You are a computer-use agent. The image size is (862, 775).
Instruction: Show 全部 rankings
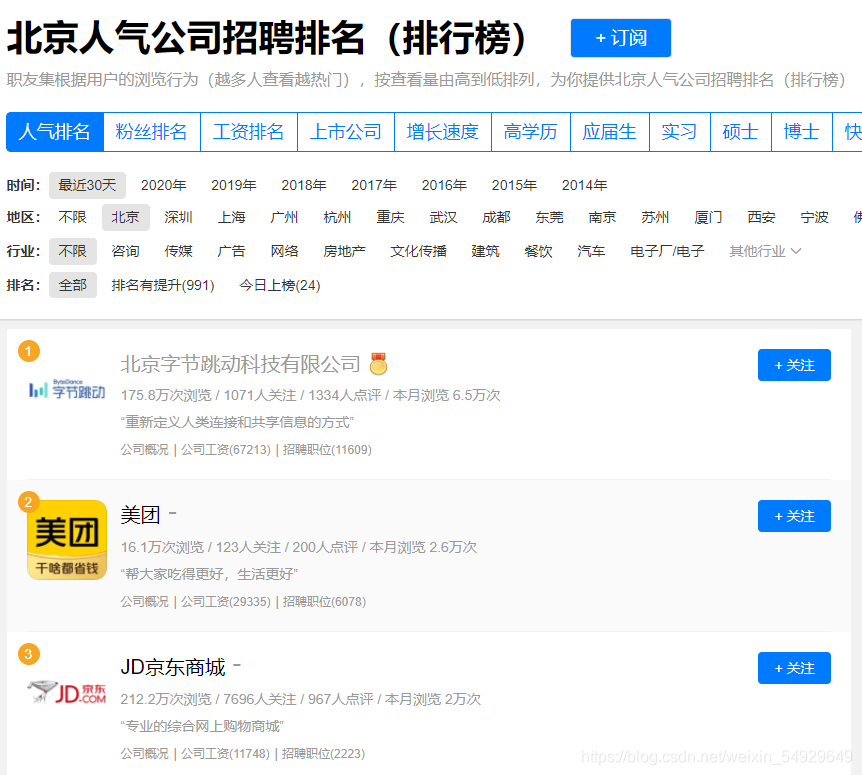coord(73,285)
